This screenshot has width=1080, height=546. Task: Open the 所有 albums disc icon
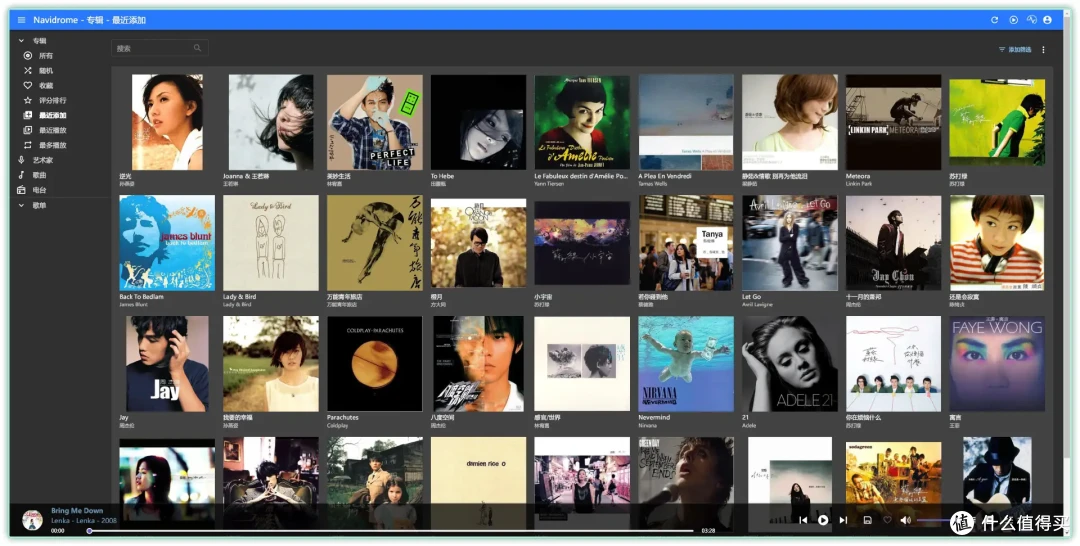(x=28, y=56)
